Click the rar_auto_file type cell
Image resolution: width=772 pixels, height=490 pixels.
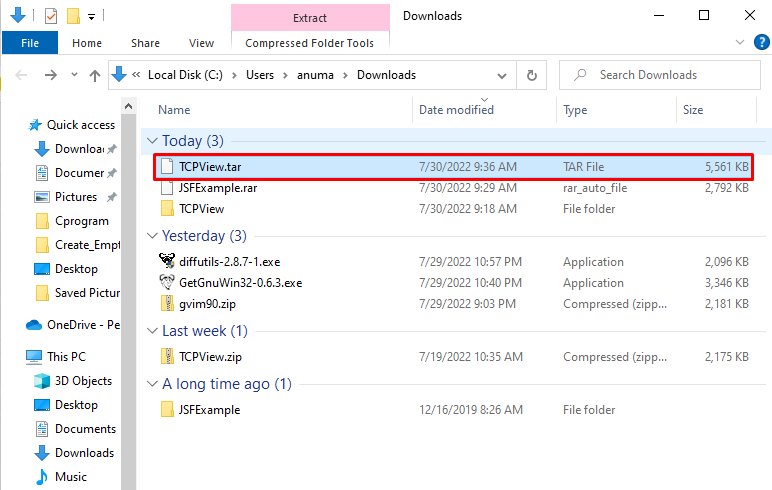595,188
